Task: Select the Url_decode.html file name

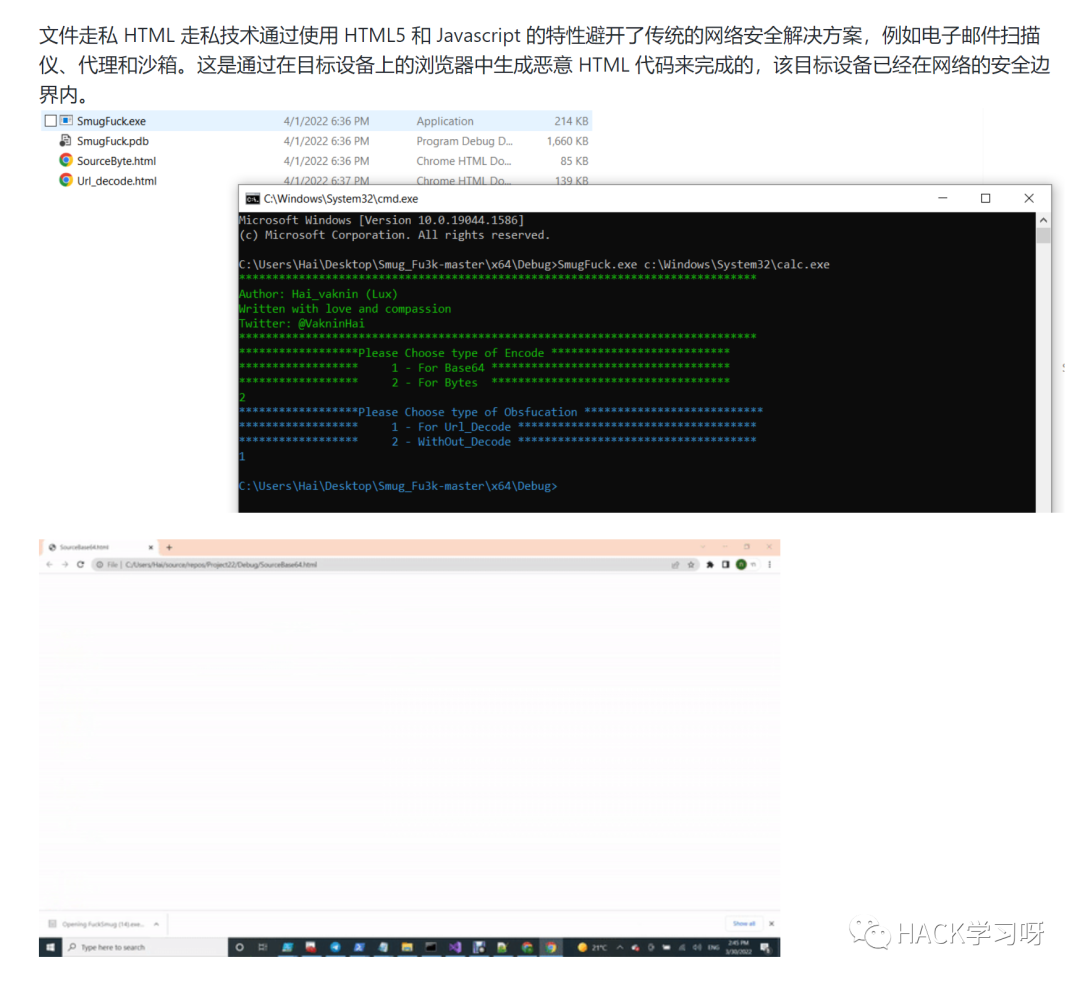Action: (117, 181)
